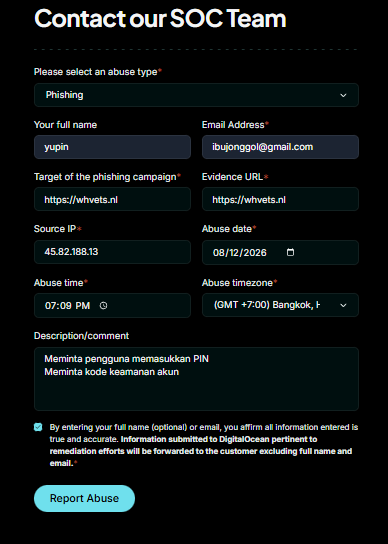Image resolution: width=388 pixels, height=544 pixels.
Task: Click the Evidence URL input field
Action: point(280,199)
